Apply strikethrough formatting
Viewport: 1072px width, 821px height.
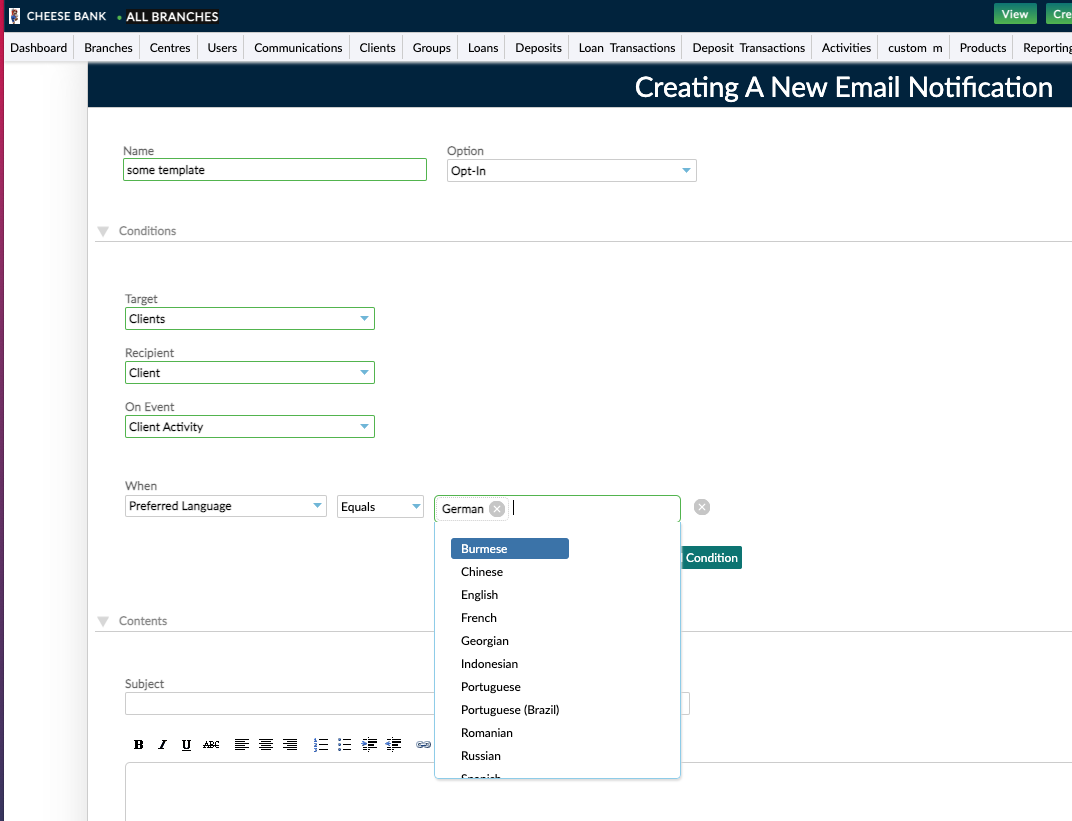(211, 744)
